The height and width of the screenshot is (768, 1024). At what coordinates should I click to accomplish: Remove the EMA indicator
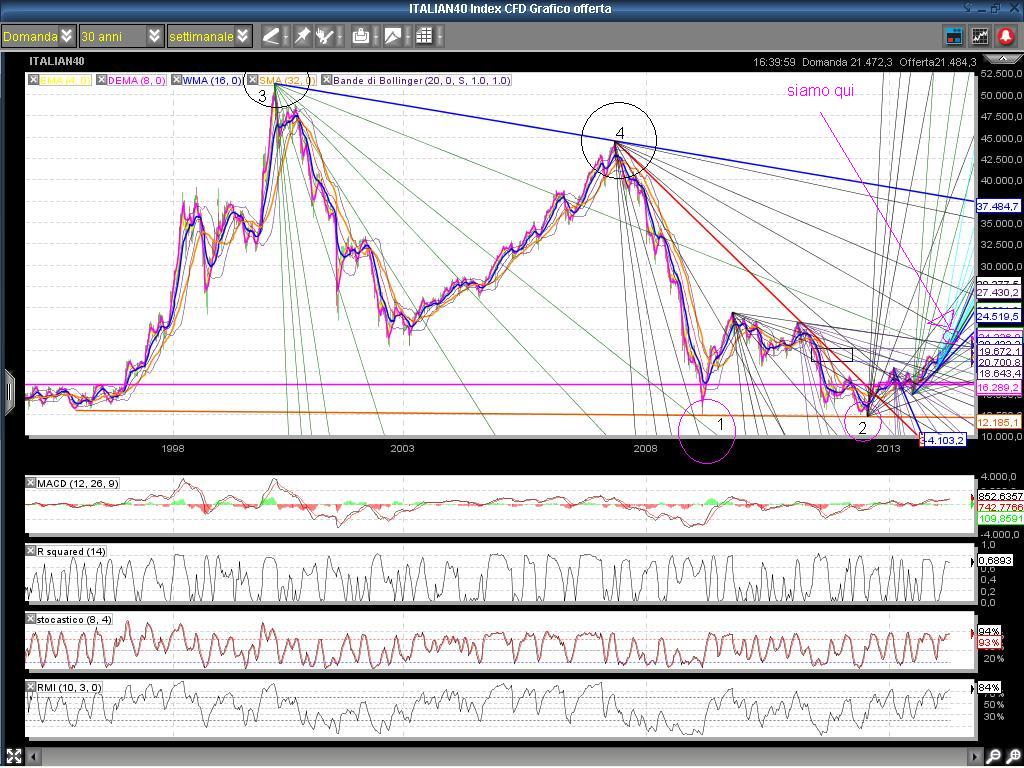[32, 80]
